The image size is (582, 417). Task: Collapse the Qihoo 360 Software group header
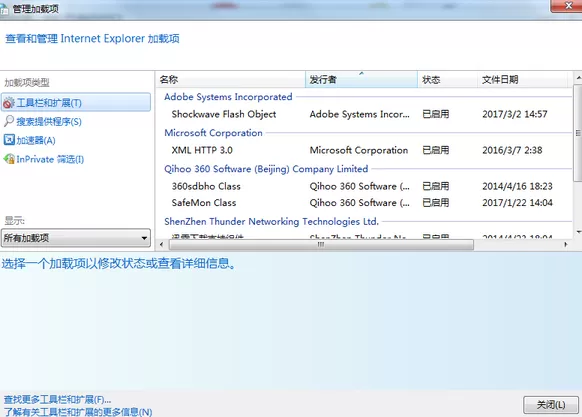coord(266,169)
